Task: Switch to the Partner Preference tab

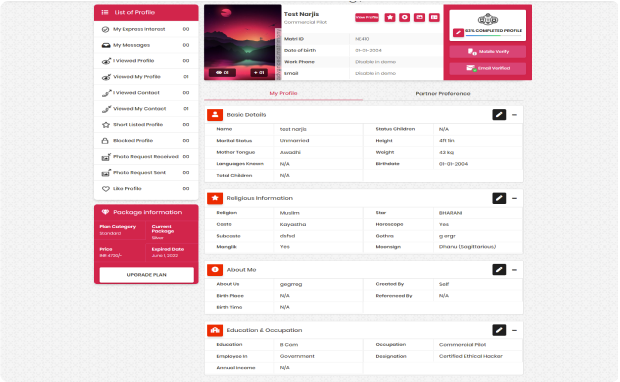Action: [443, 94]
